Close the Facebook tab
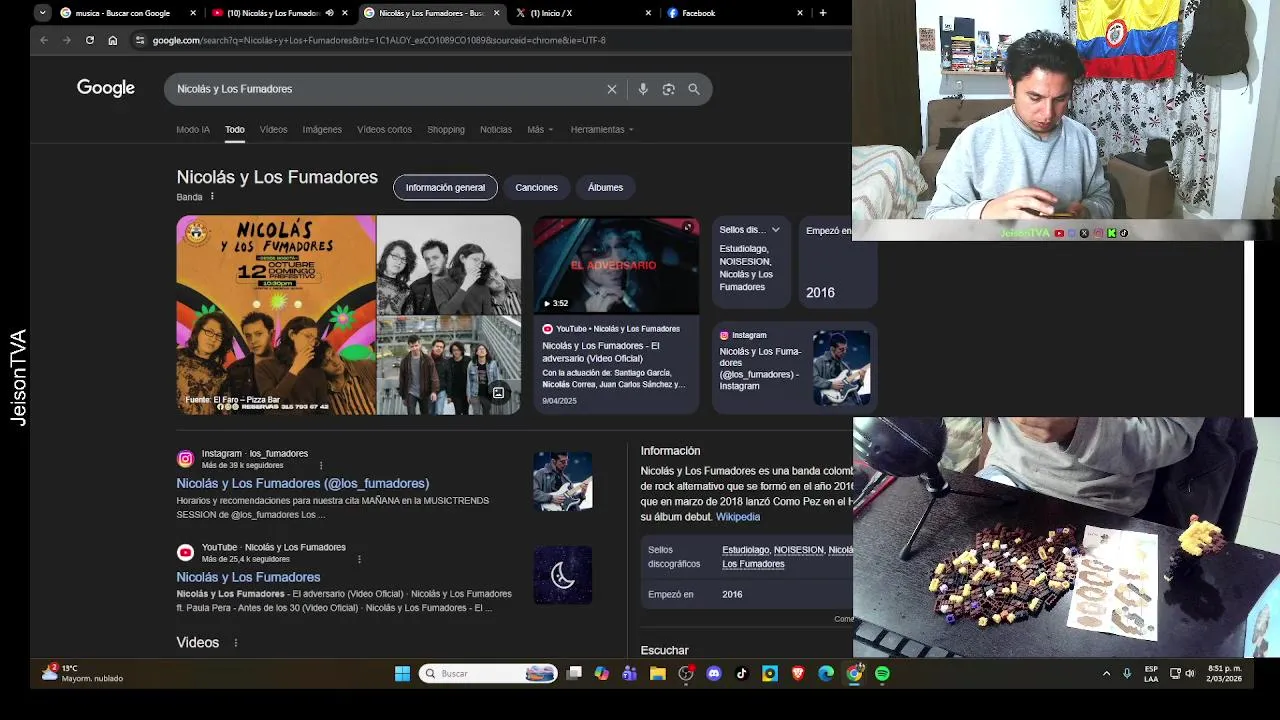This screenshot has width=1280, height=720. point(800,13)
